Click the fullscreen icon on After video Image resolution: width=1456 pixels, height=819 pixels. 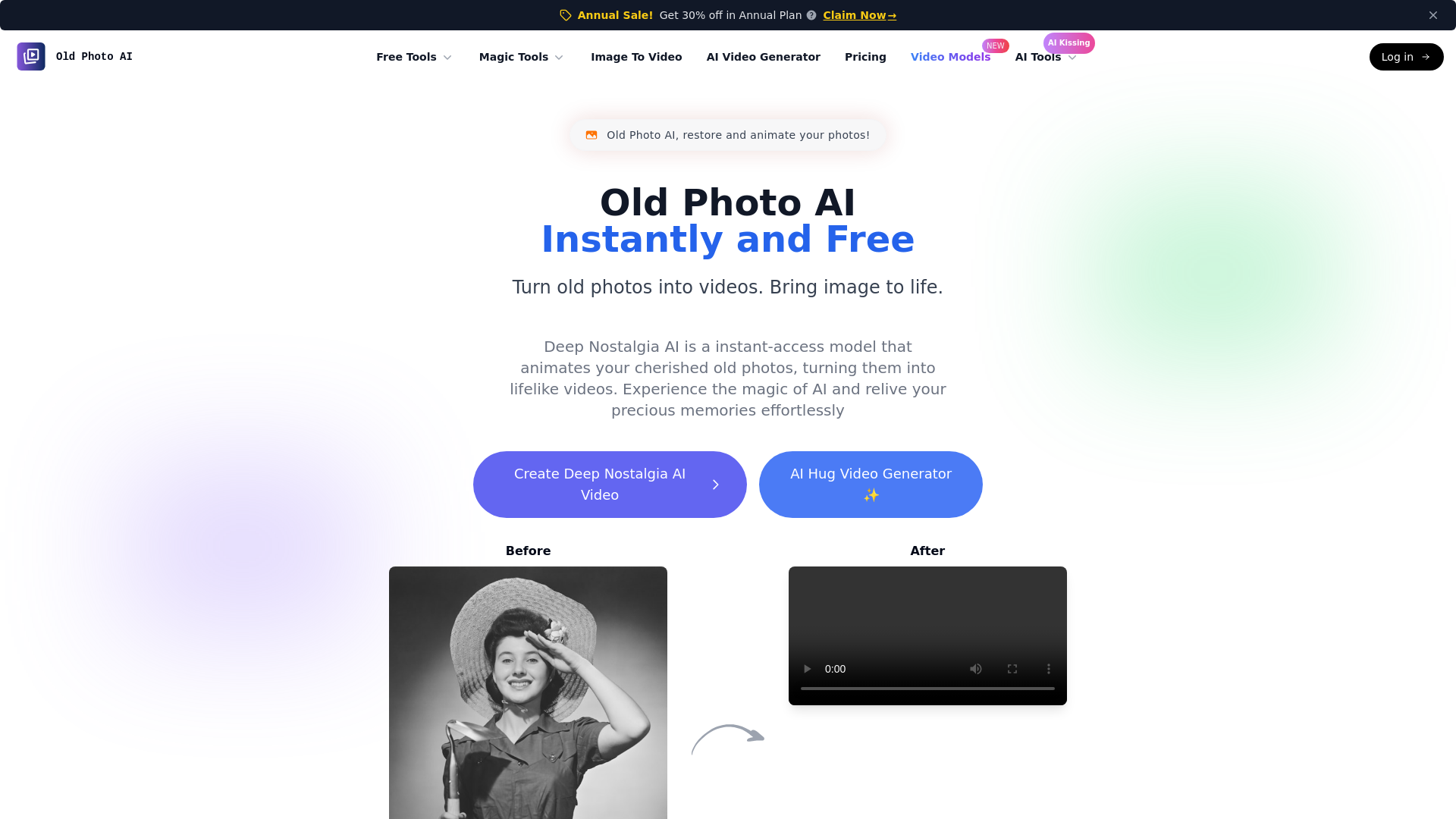1012,669
